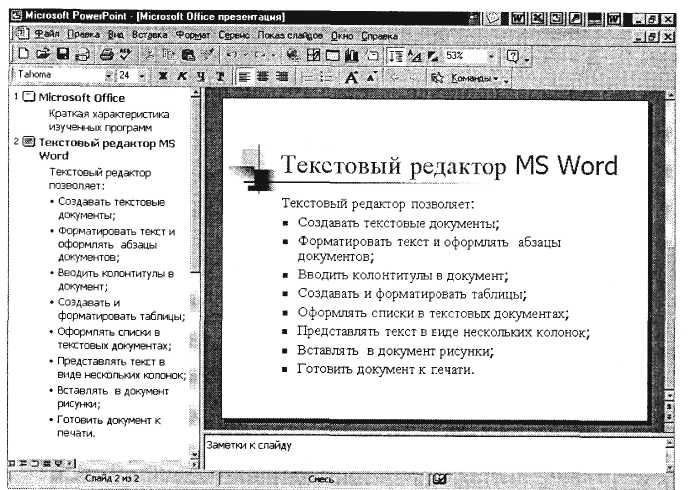Toggle italic formatting (К)

[x=182, y=76]
